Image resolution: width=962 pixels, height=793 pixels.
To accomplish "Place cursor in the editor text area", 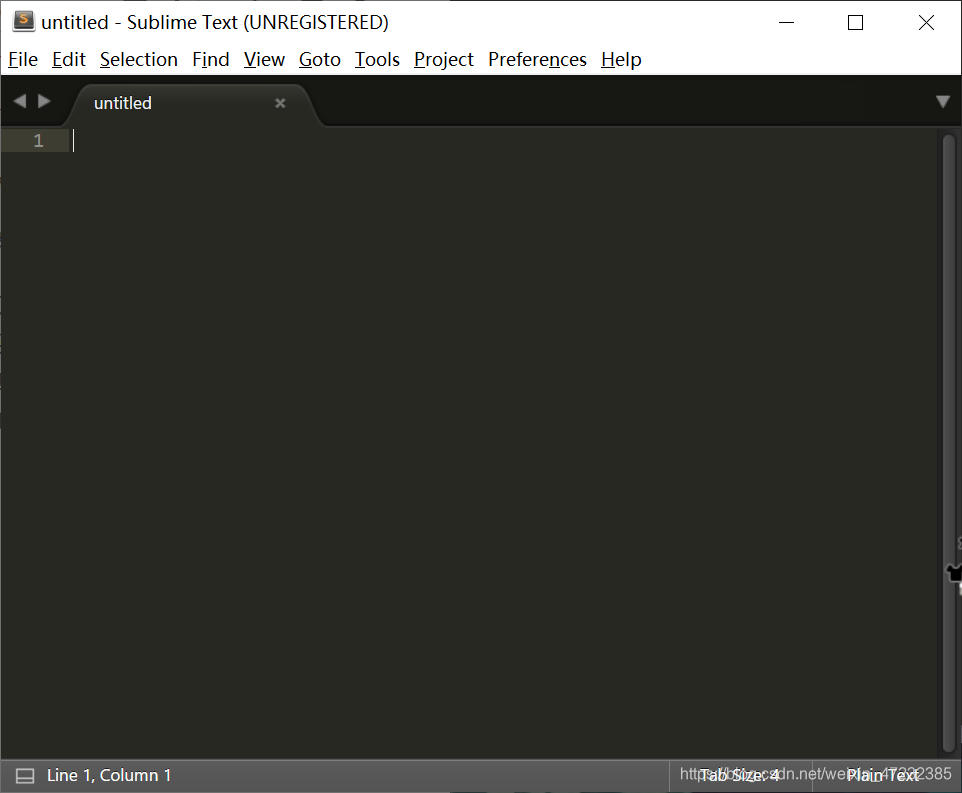I will coord(503,442).
